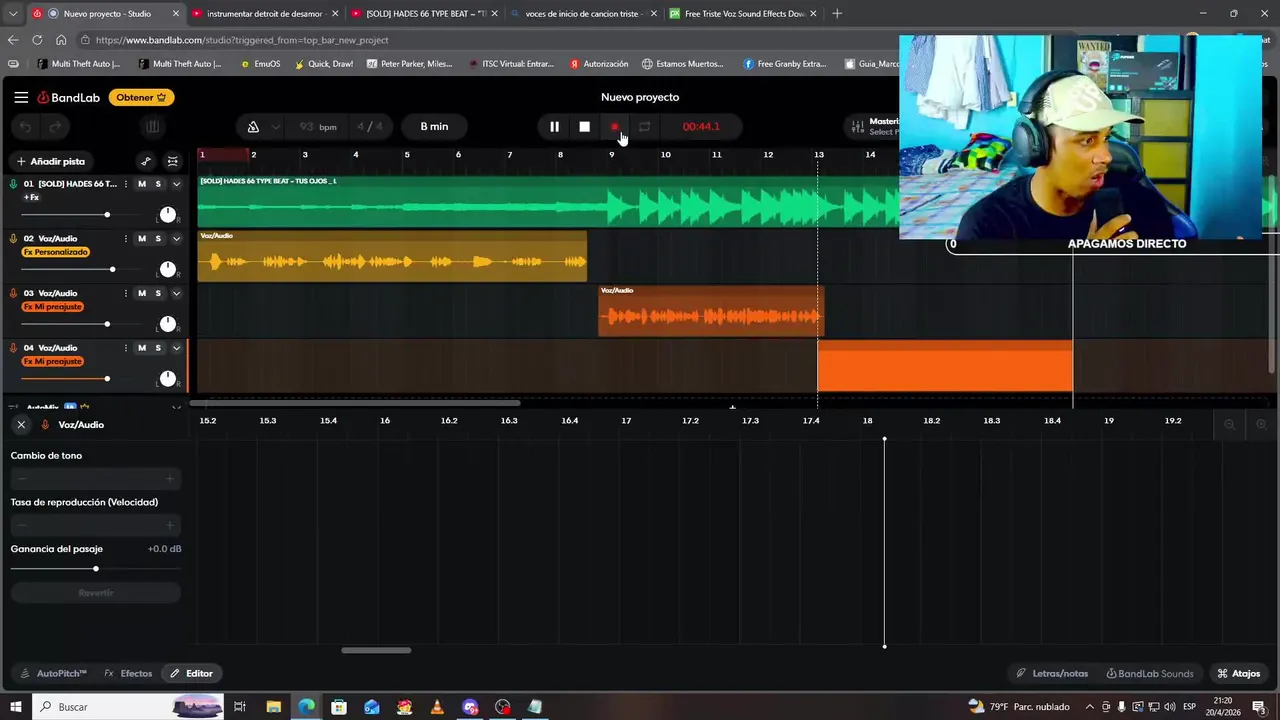Stop playback with square button
Screen dimensions: 1280x720
pos(584,127)
